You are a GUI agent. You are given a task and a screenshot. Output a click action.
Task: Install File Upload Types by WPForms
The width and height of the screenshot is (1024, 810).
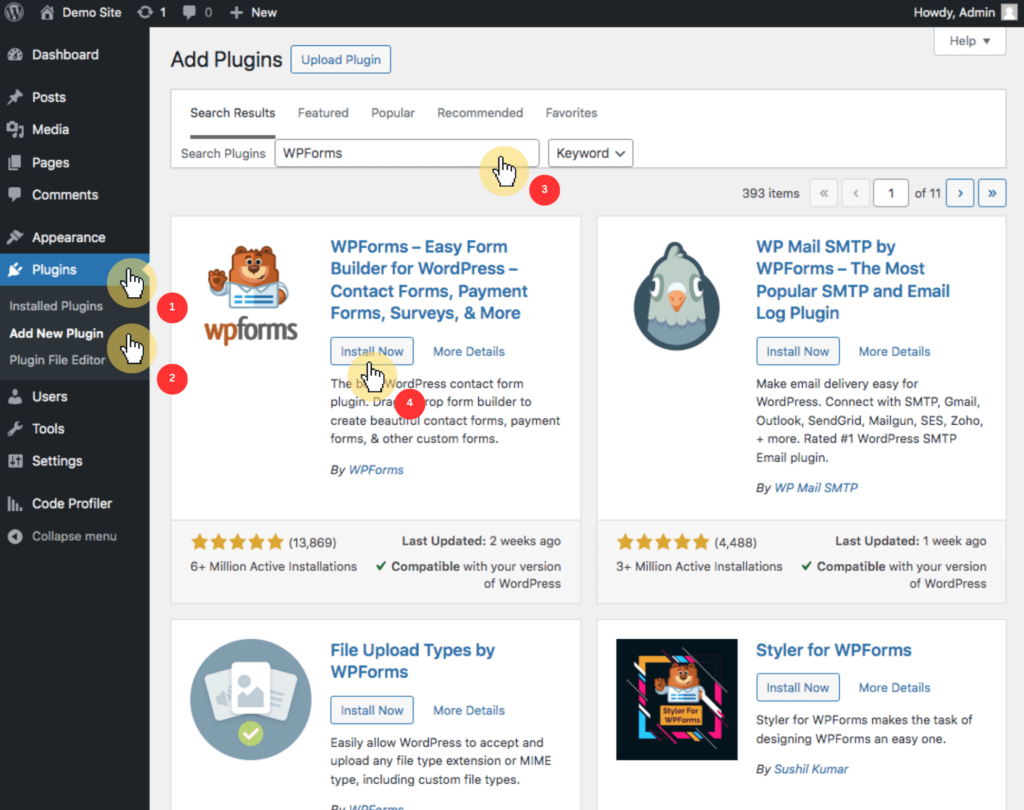372,710
